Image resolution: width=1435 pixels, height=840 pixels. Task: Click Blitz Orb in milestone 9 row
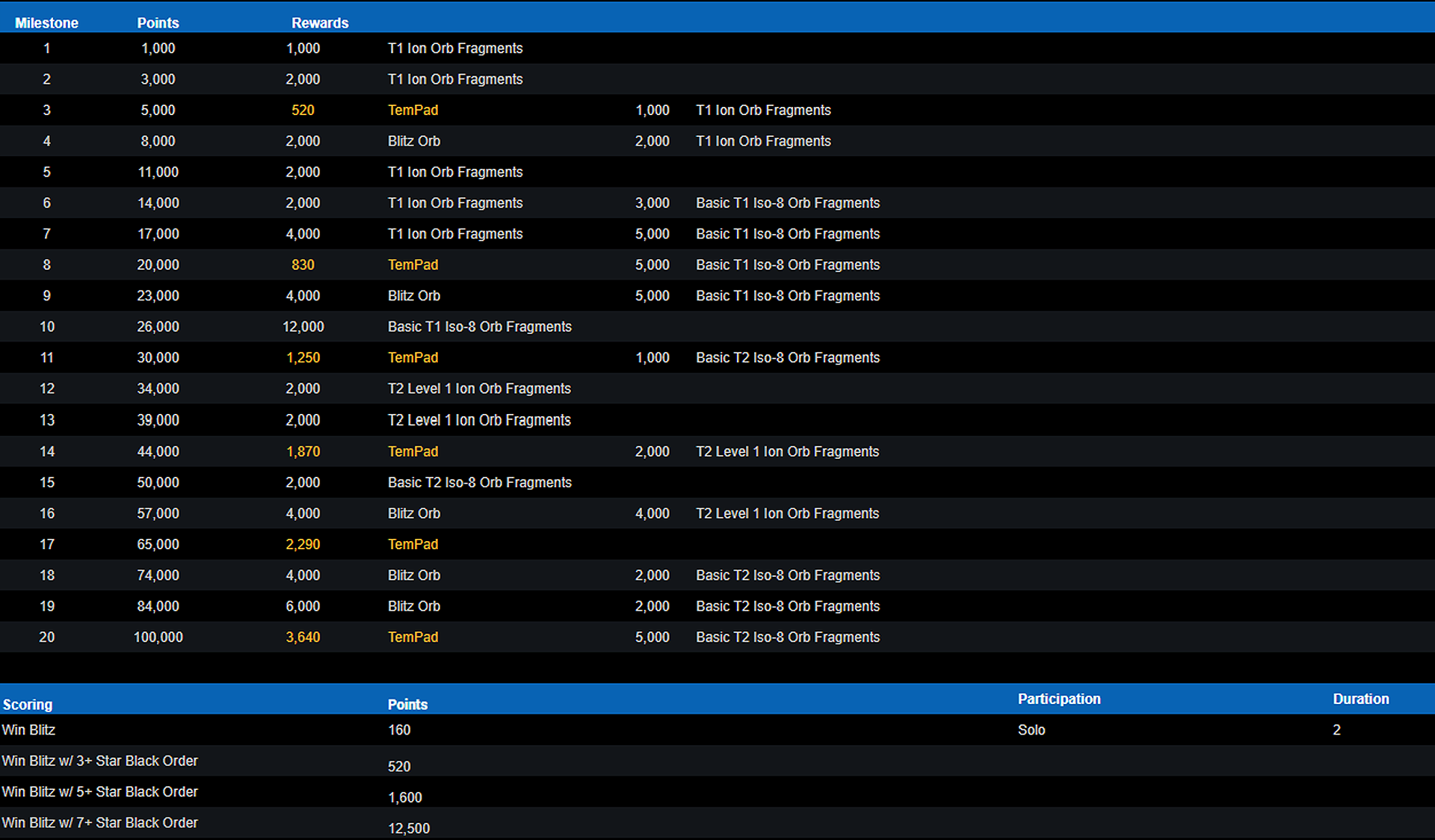[414, 296]
